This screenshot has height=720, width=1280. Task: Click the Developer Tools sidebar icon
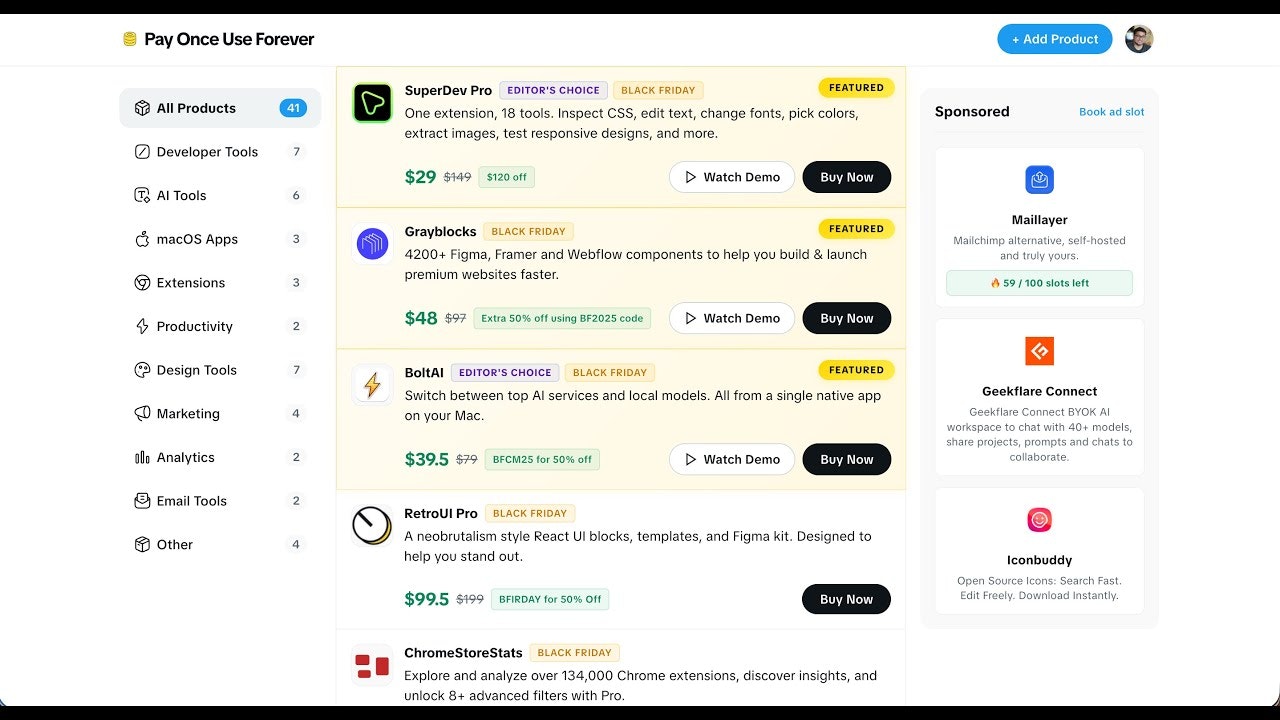pos(142,152)
